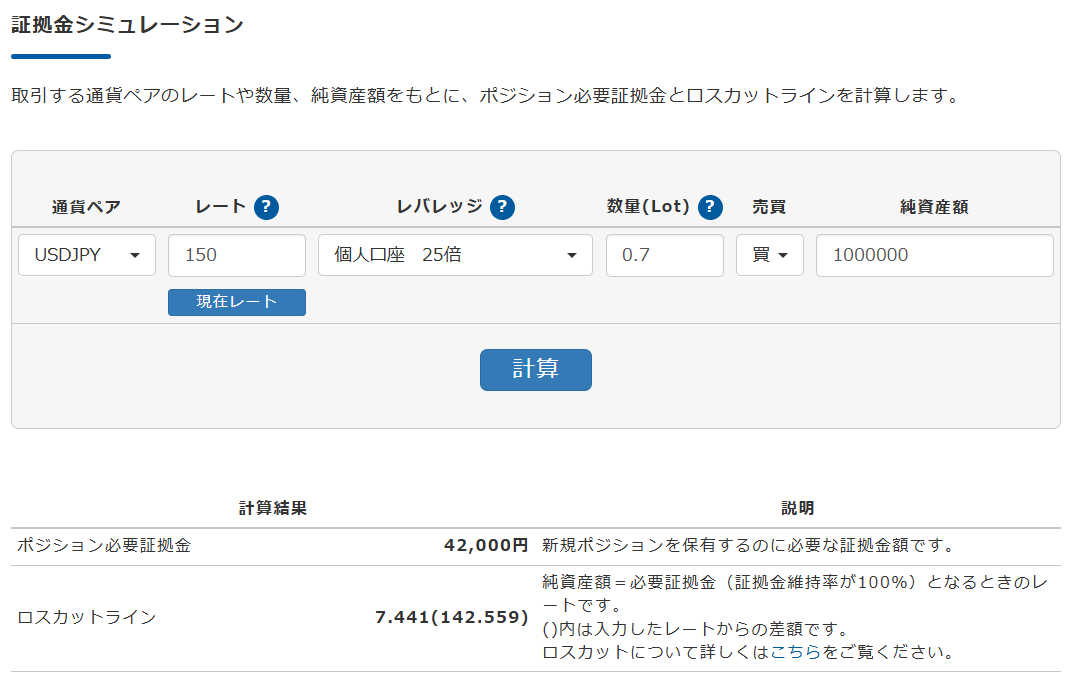The width and height of the screenshot is (1073, 675).
Task: Open the レバレッジ help tooltip icon
Action: tap(502, 207)
